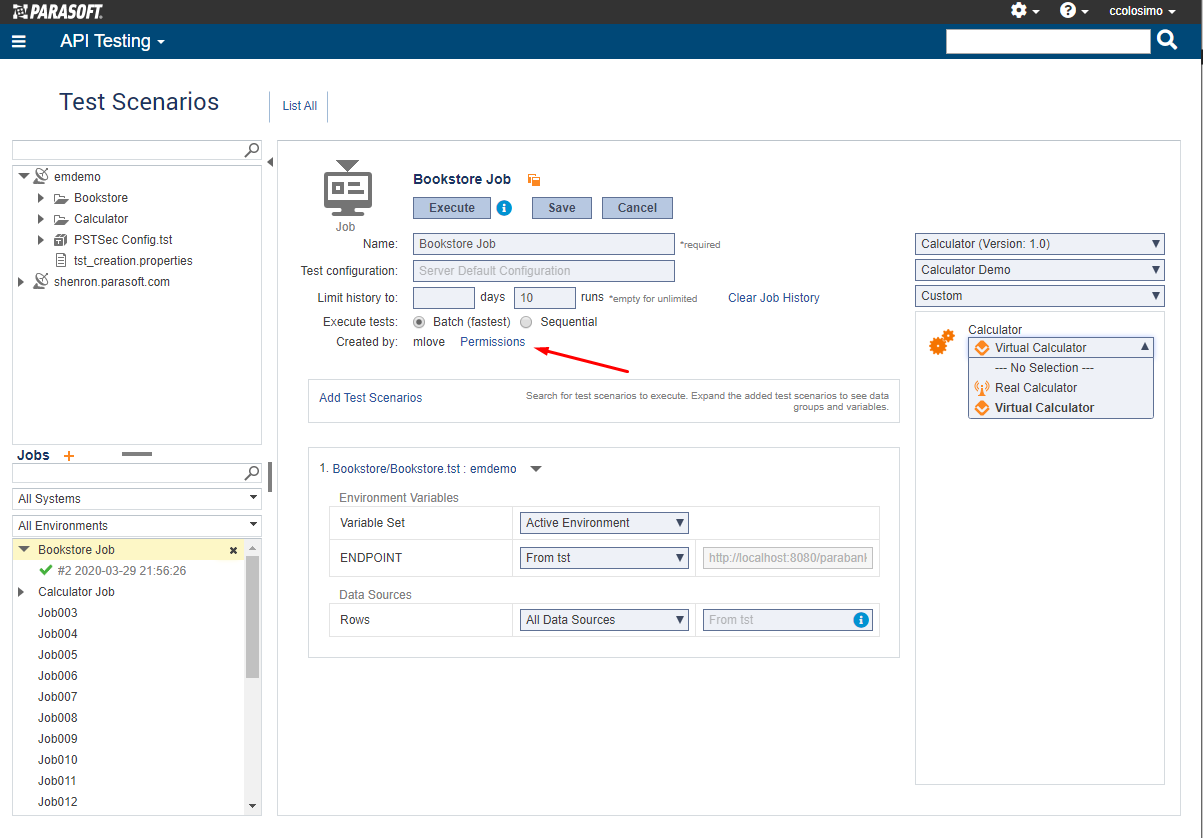Image resolution: width=1203 pixels, height=838 pixels.
Task: Collapse the Bookstore Job entry in Jobs list
Action: [24, 550]
